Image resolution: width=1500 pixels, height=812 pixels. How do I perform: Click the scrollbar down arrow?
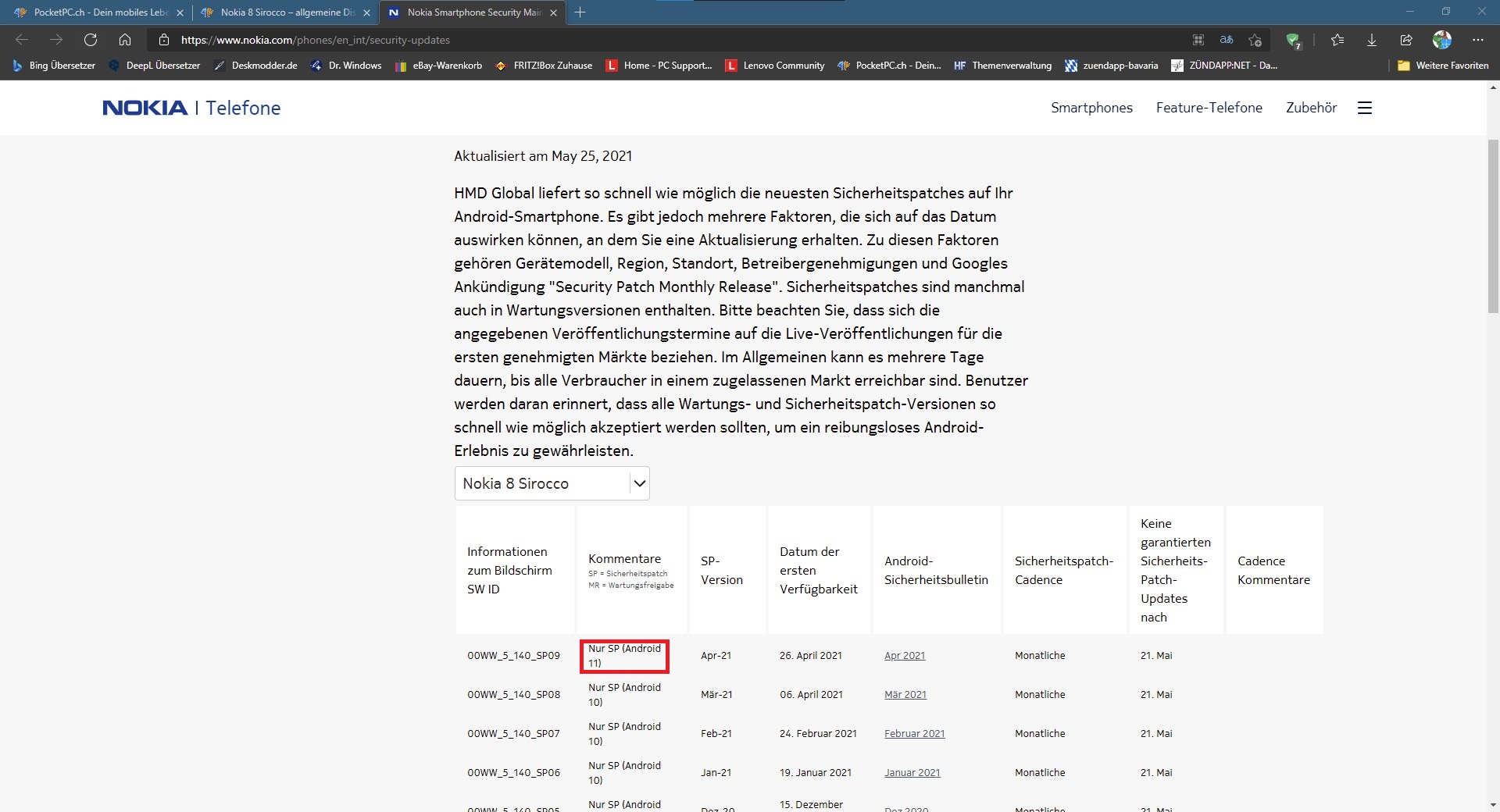point(1493,805)
